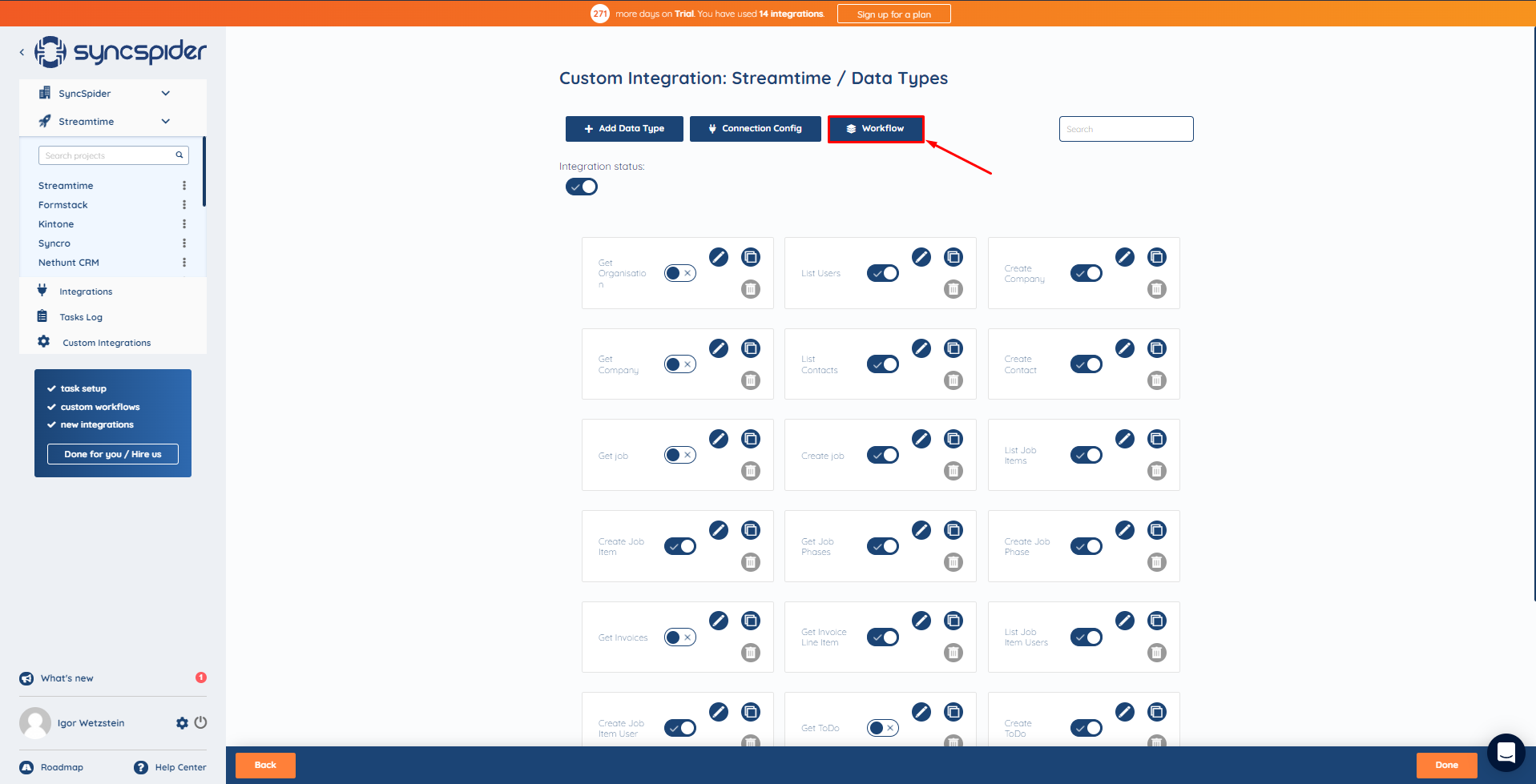Edit the List Contacts data type
Screen dimensions: 1536x784
[921, 348]
